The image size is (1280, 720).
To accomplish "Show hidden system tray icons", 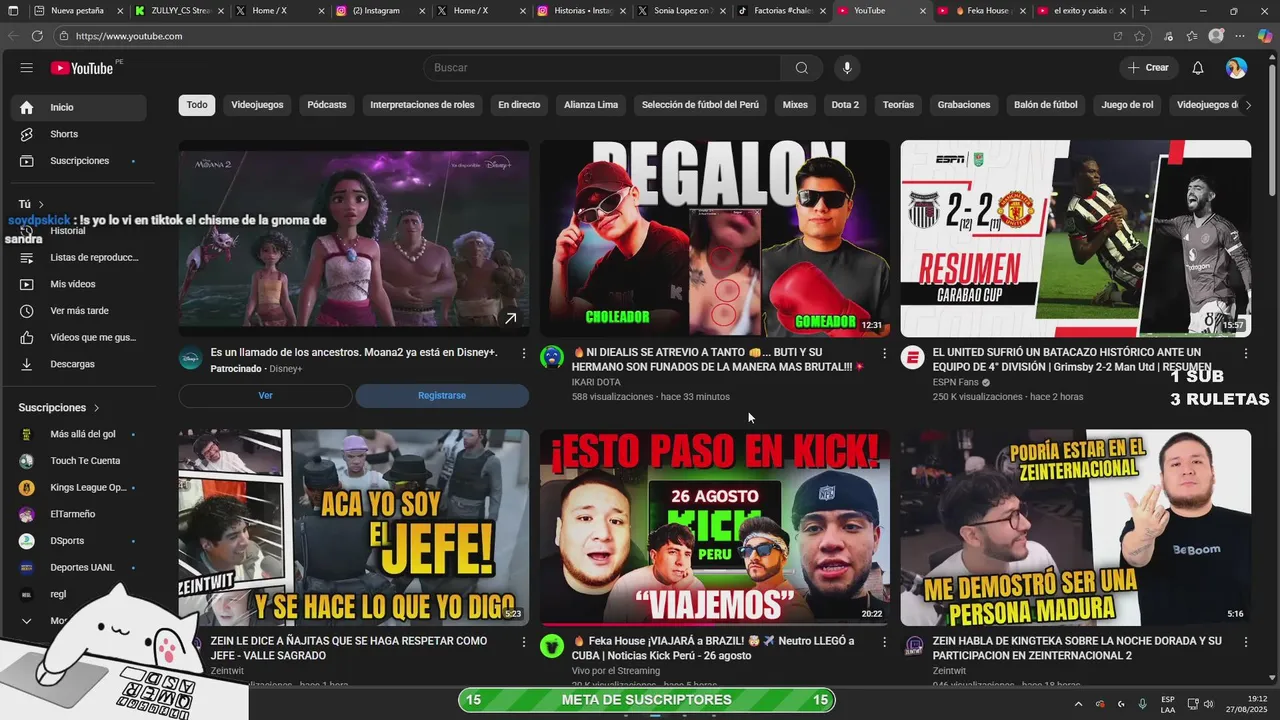I will coord(1078,704).
